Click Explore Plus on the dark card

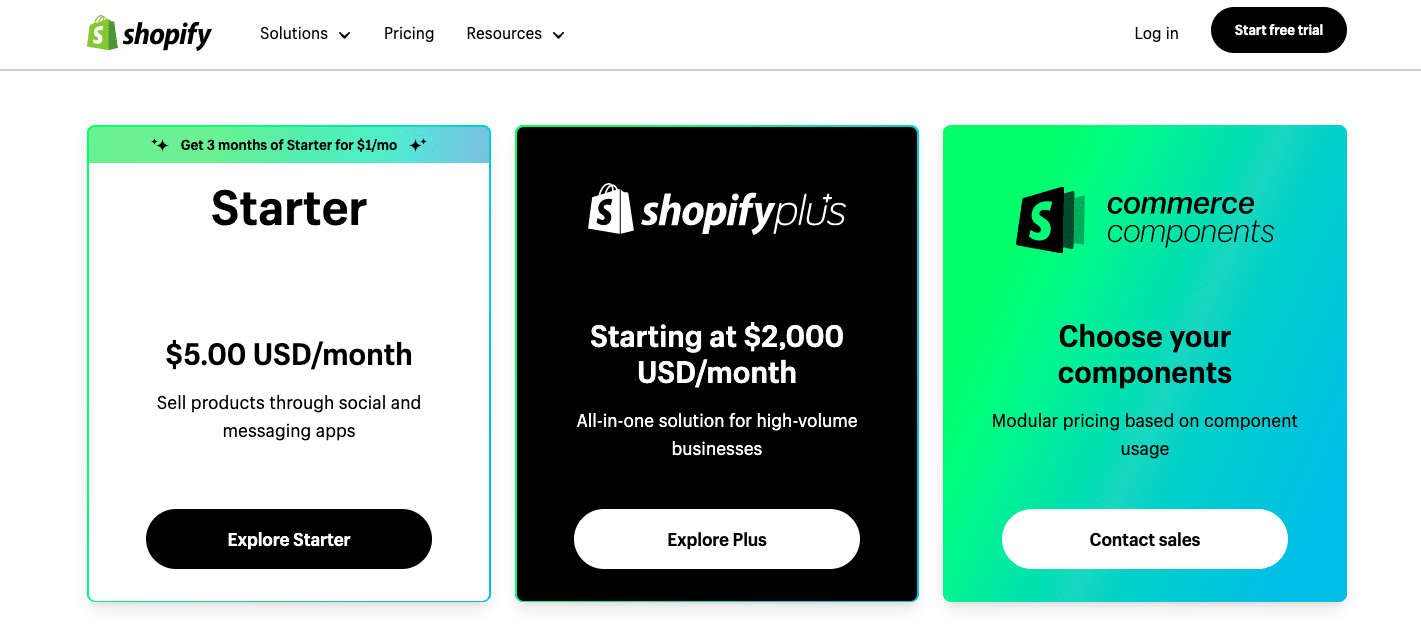716,538
